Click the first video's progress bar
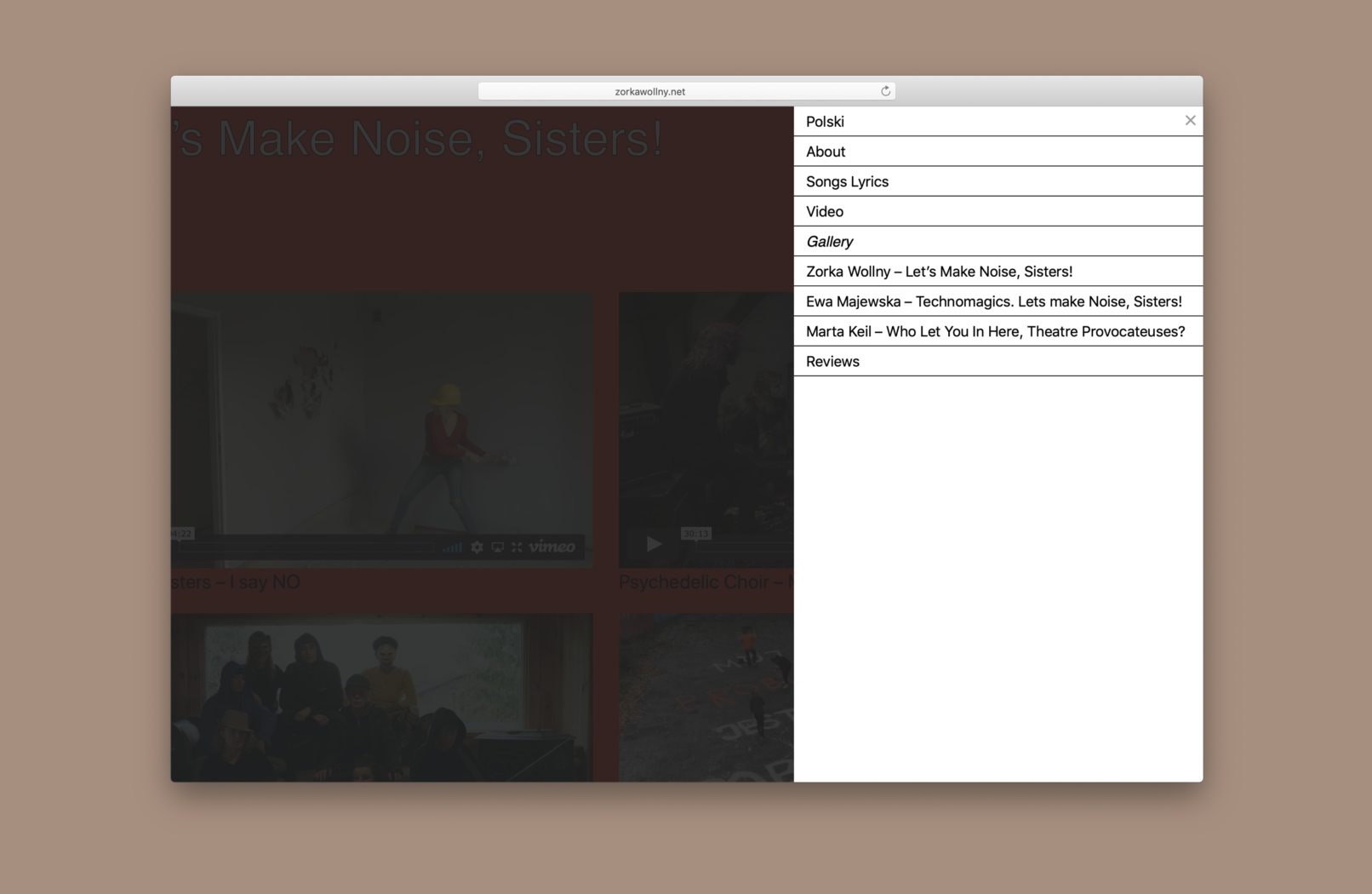This screenshot has width=1372, height=894. pos(306,547)
